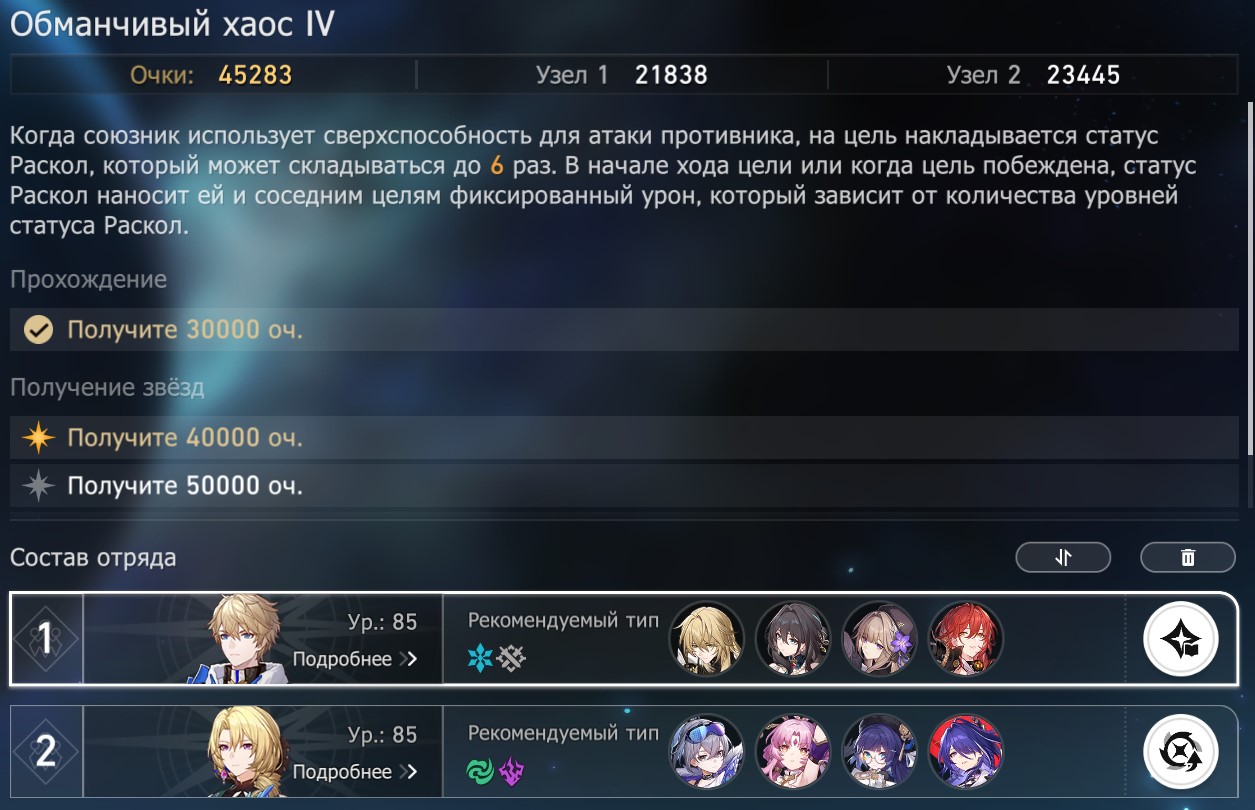Screen dimensions: 1255x810
Task: Click the swap teams arrows button
Action: (x=1063, y=558)
